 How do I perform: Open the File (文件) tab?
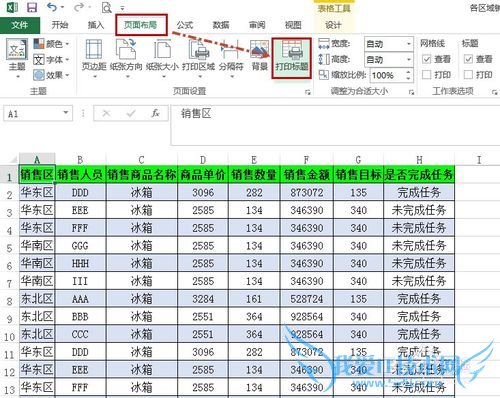pyautogui.click(x=20, y=25)
